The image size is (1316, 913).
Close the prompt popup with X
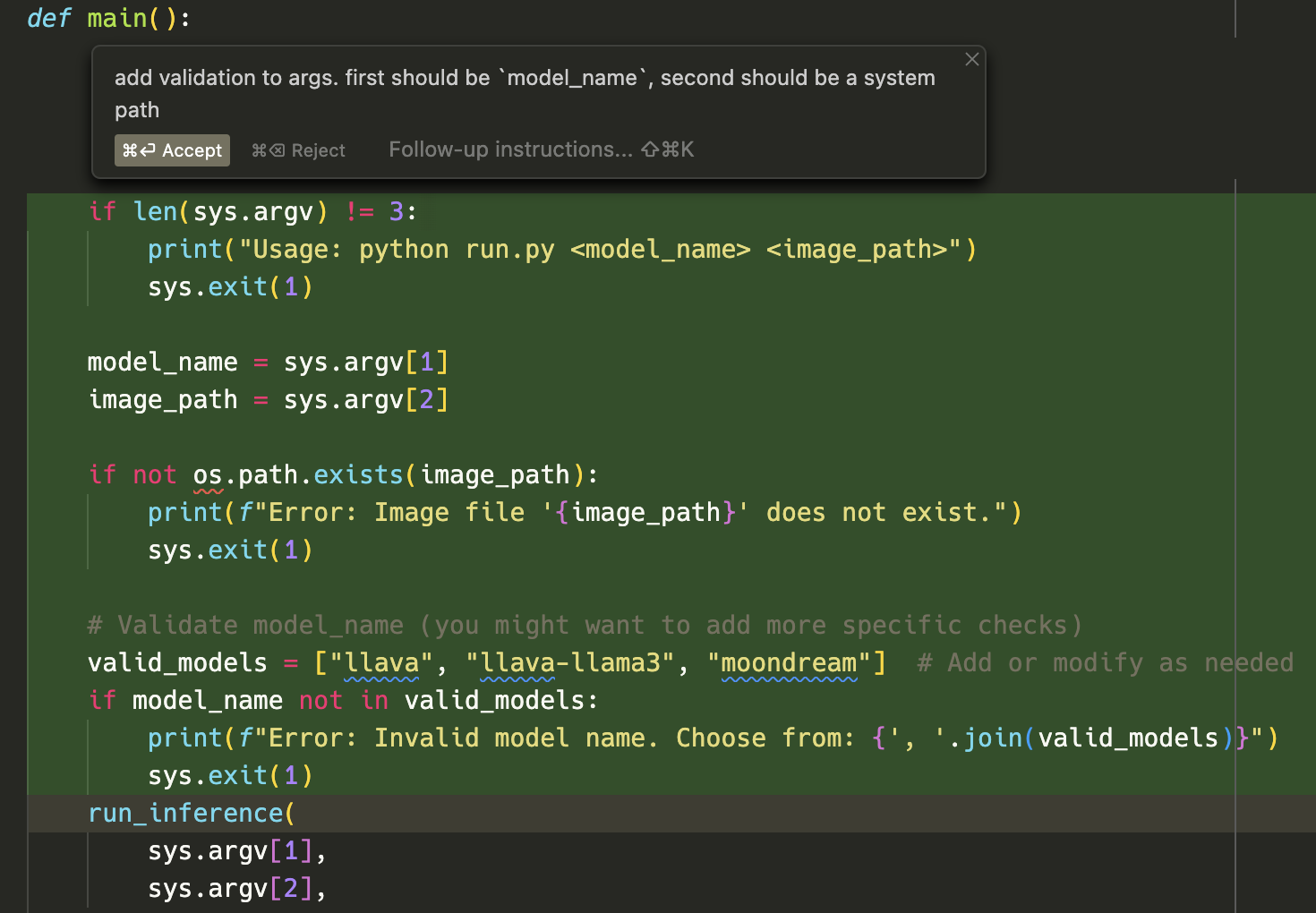coord(972,59)
